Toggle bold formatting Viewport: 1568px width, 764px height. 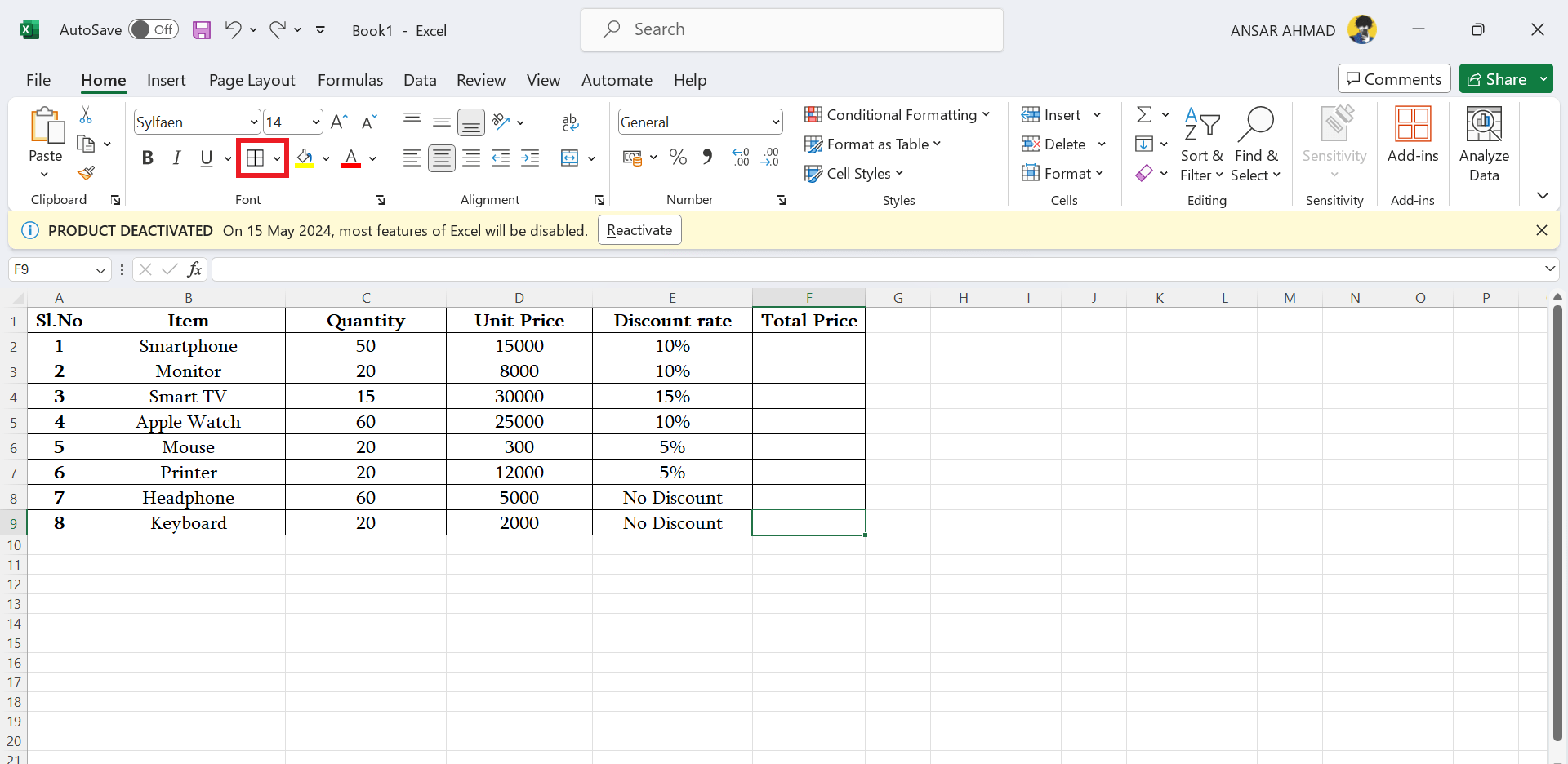coord(148,158)
